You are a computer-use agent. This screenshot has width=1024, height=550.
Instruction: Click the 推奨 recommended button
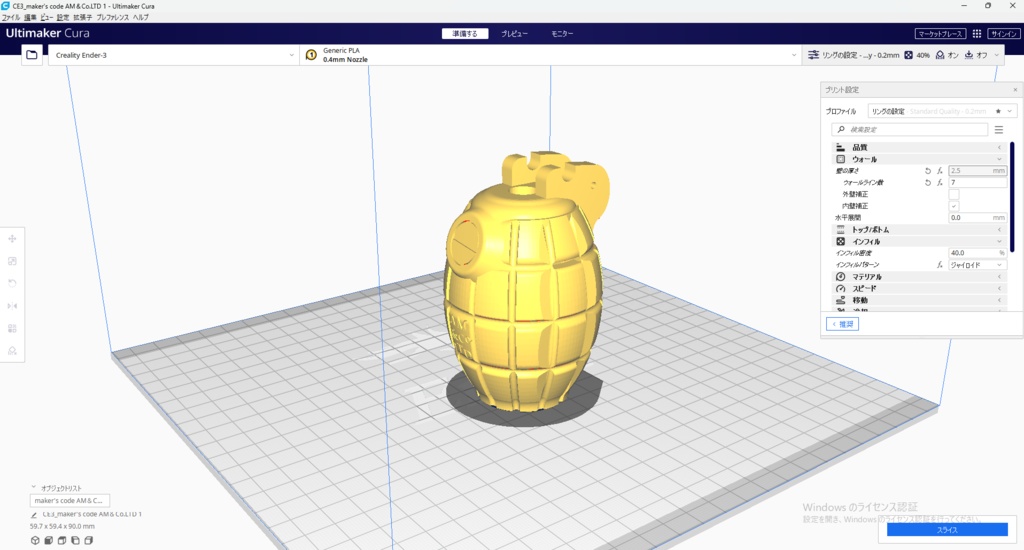(842, 324)
